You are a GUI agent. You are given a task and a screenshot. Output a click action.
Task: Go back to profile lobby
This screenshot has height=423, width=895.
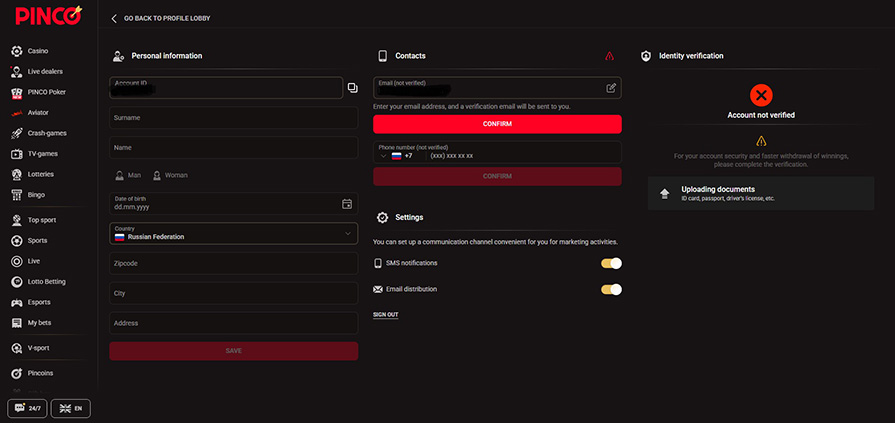160,18
